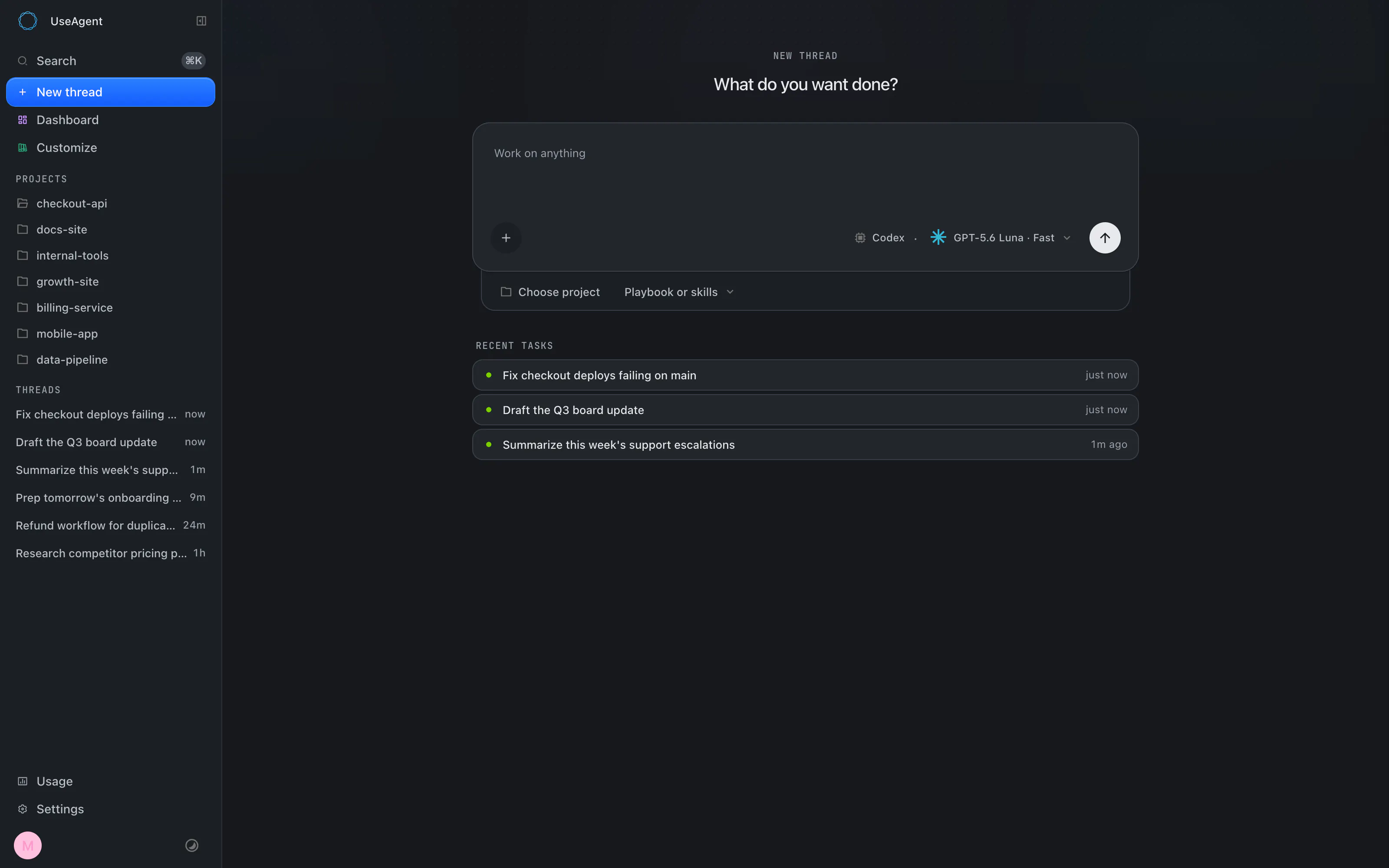Viewport: 1389px width, 868px height.
Task: Click the checkout-api open folder icon
Action: pyautogui.click(x=23, y=203)
